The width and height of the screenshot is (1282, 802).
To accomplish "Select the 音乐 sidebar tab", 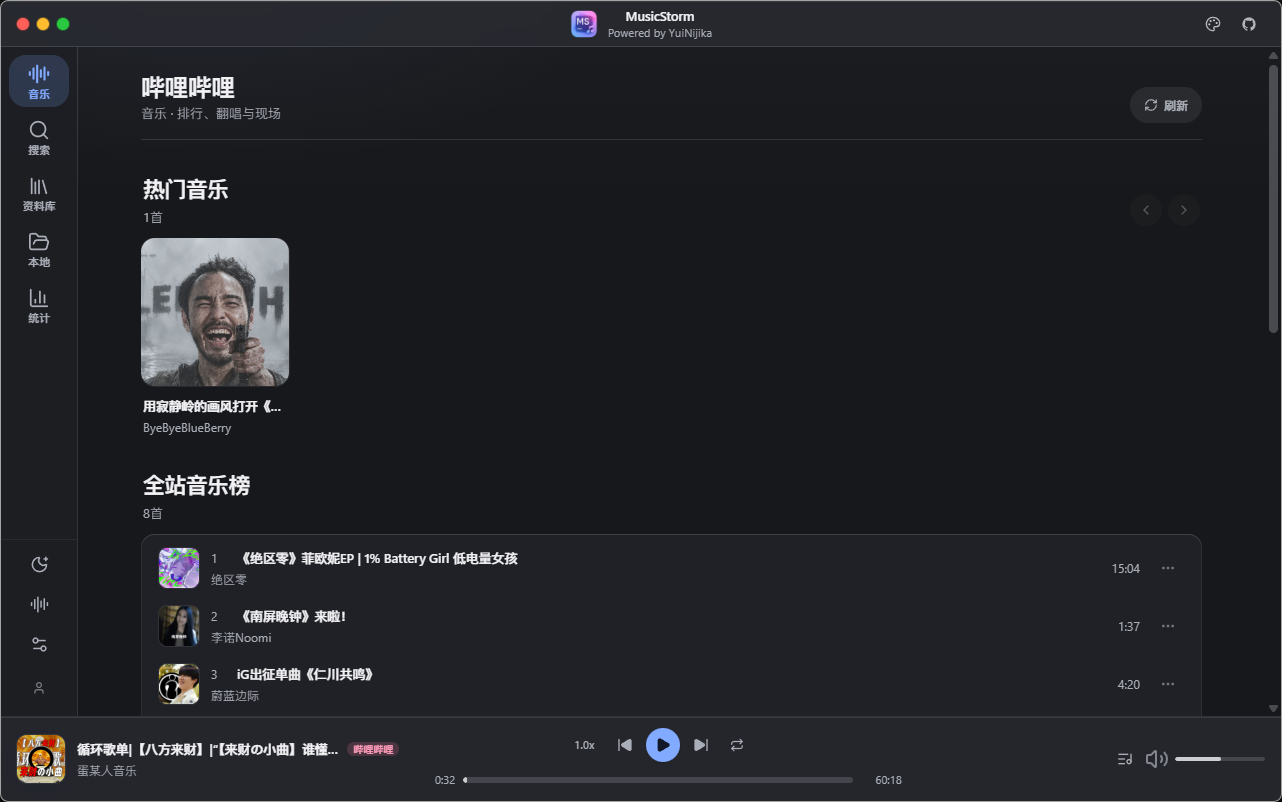I will click(39, 81).
